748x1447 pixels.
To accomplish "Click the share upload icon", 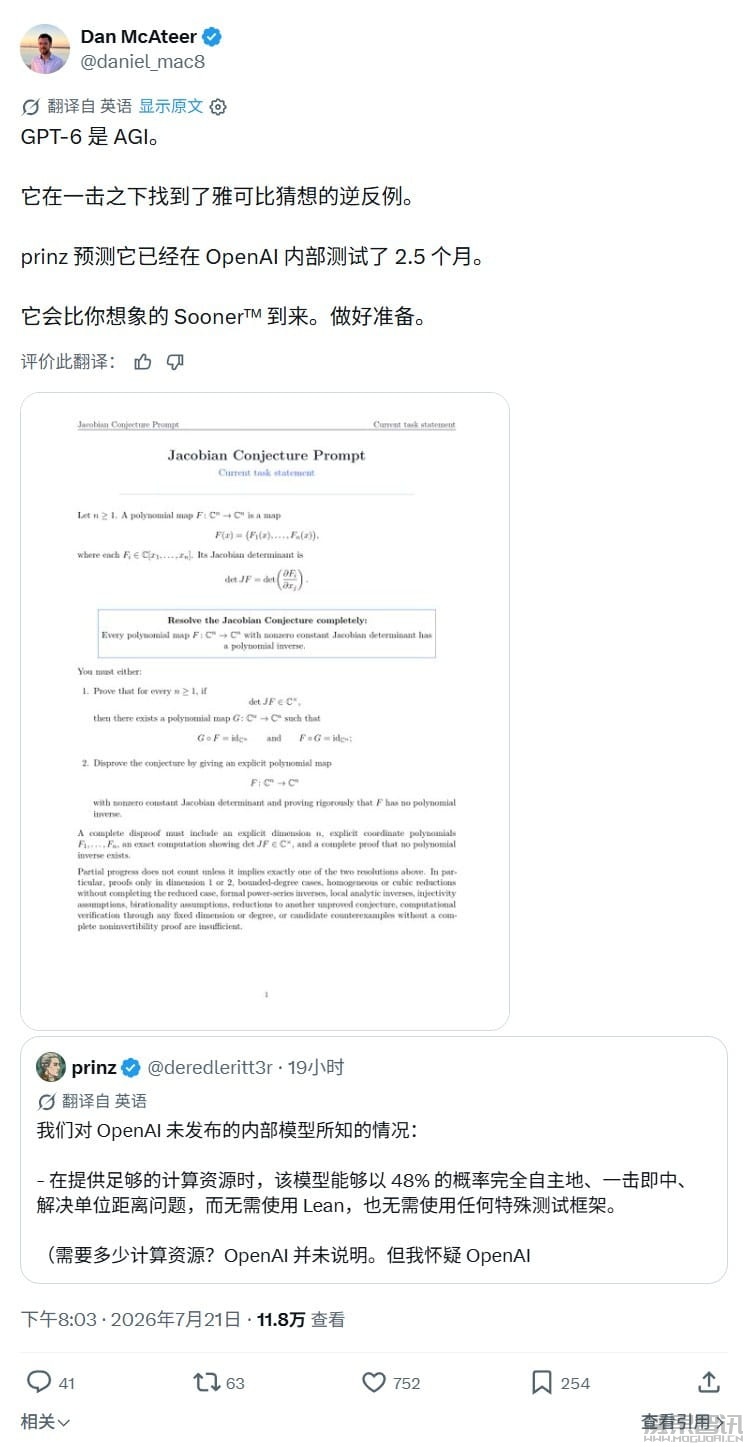I will click(x=709, y=1381).
